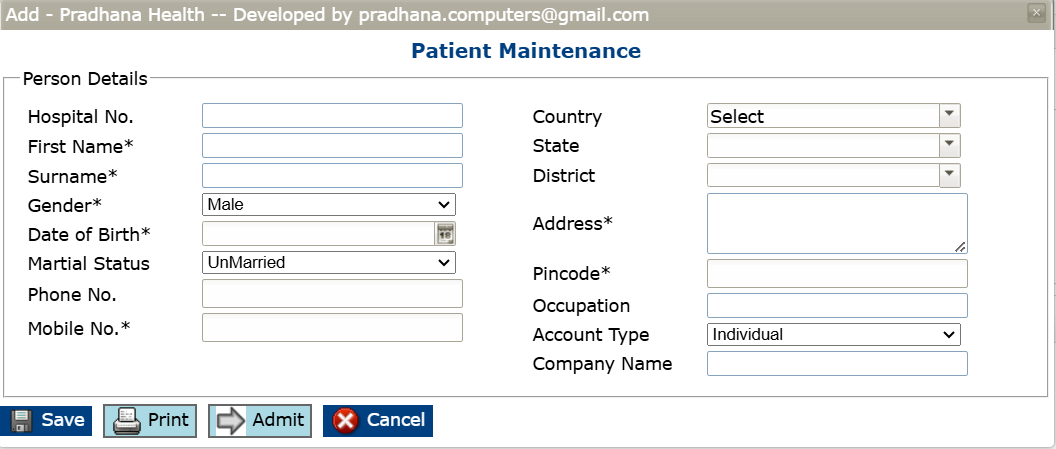Close the Patient Maintenance dialog window

point(1036,14)
